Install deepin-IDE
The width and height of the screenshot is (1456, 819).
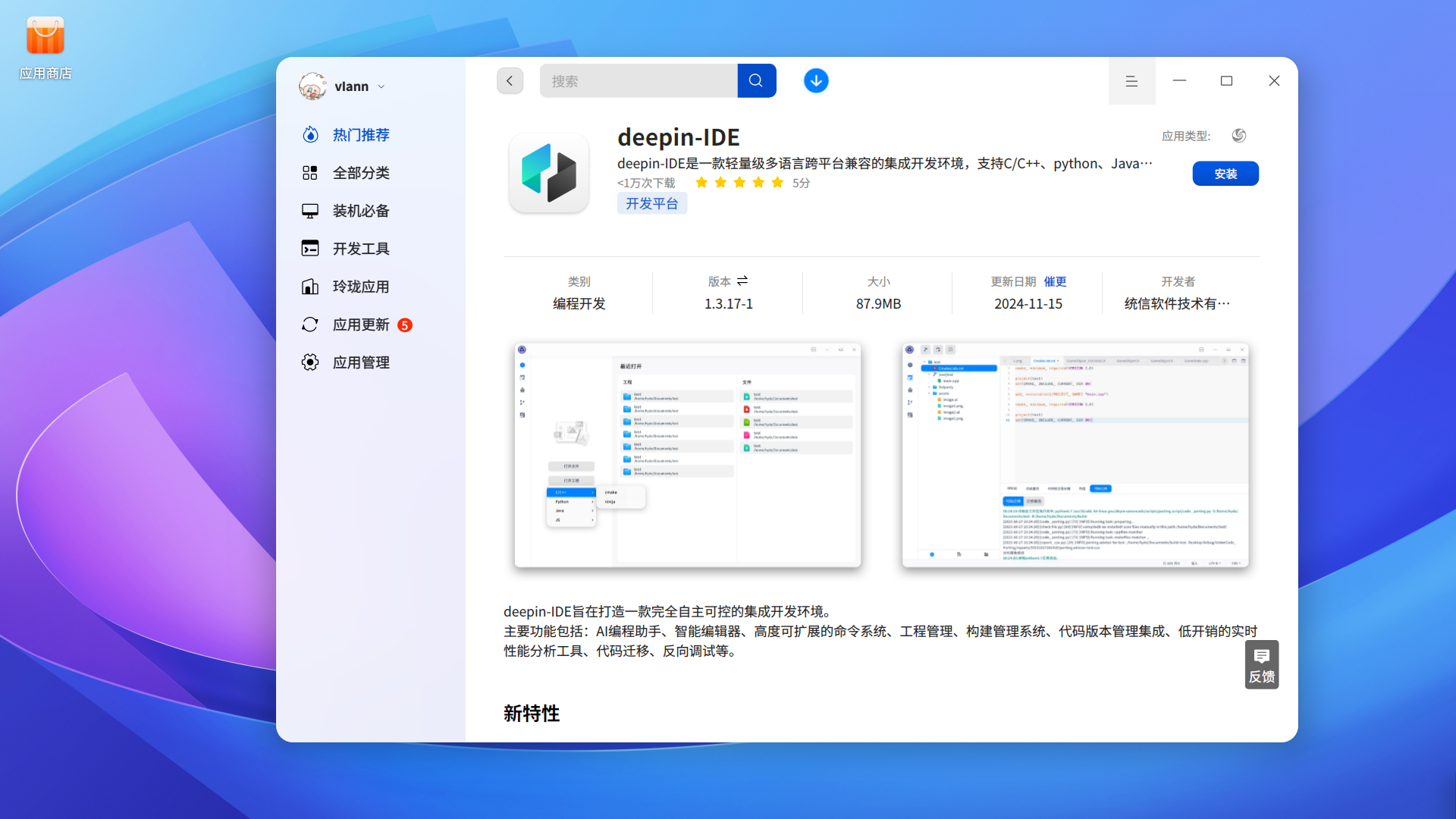[x=1225, y=173]
